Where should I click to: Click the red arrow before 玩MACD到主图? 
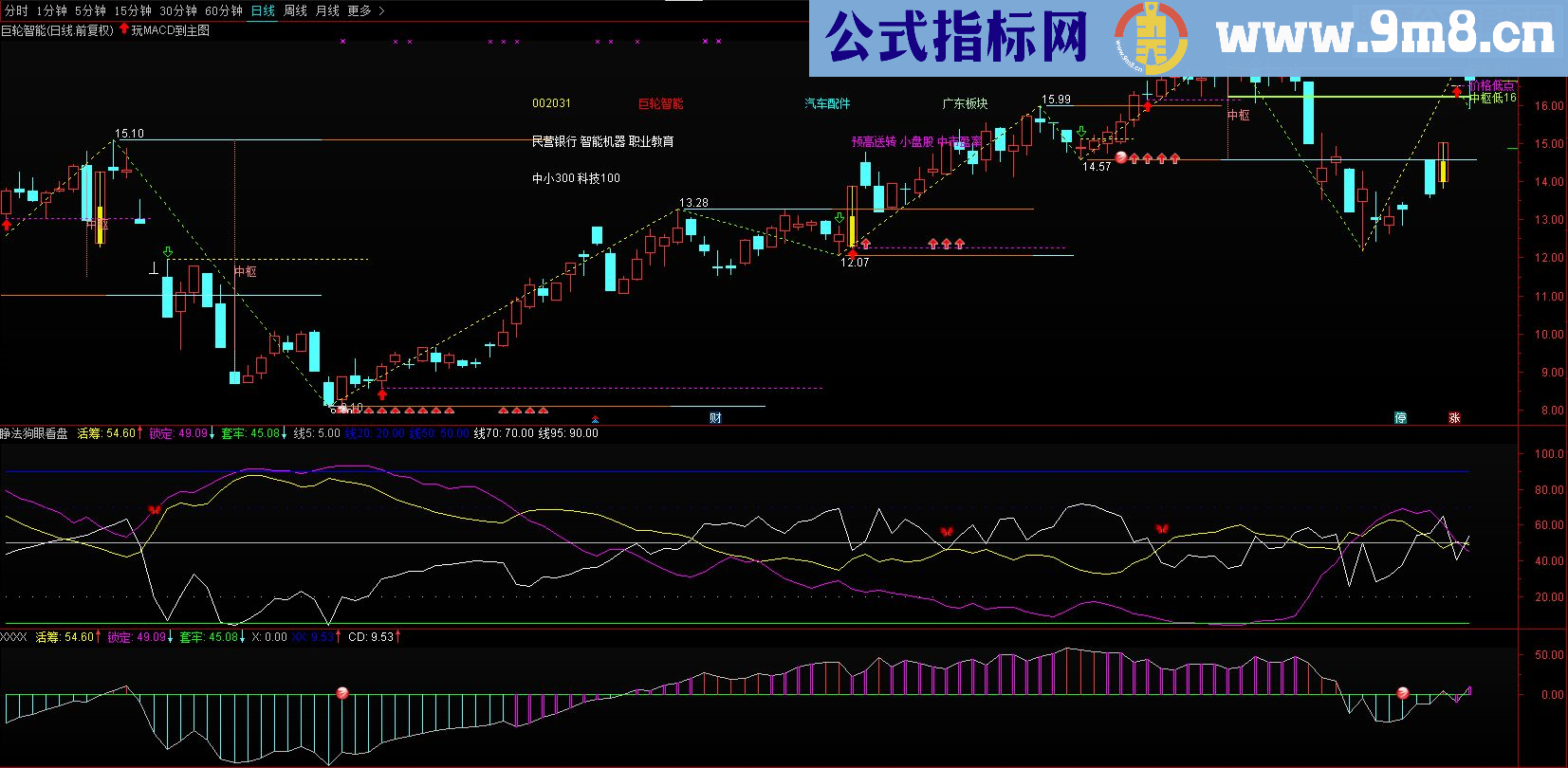(x=124, y=29)
